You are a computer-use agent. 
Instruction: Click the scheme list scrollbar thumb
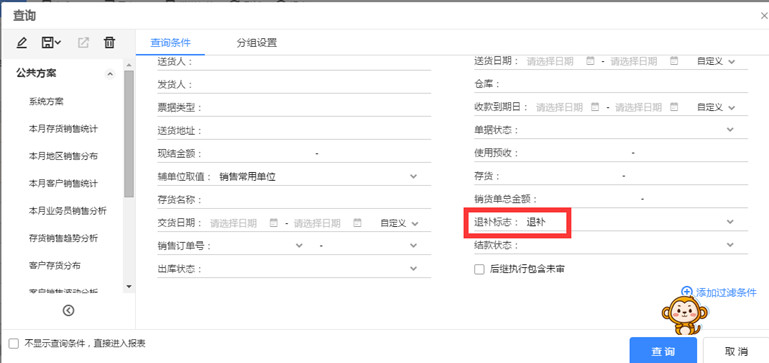pyautogui.click(x=128, y=133)
